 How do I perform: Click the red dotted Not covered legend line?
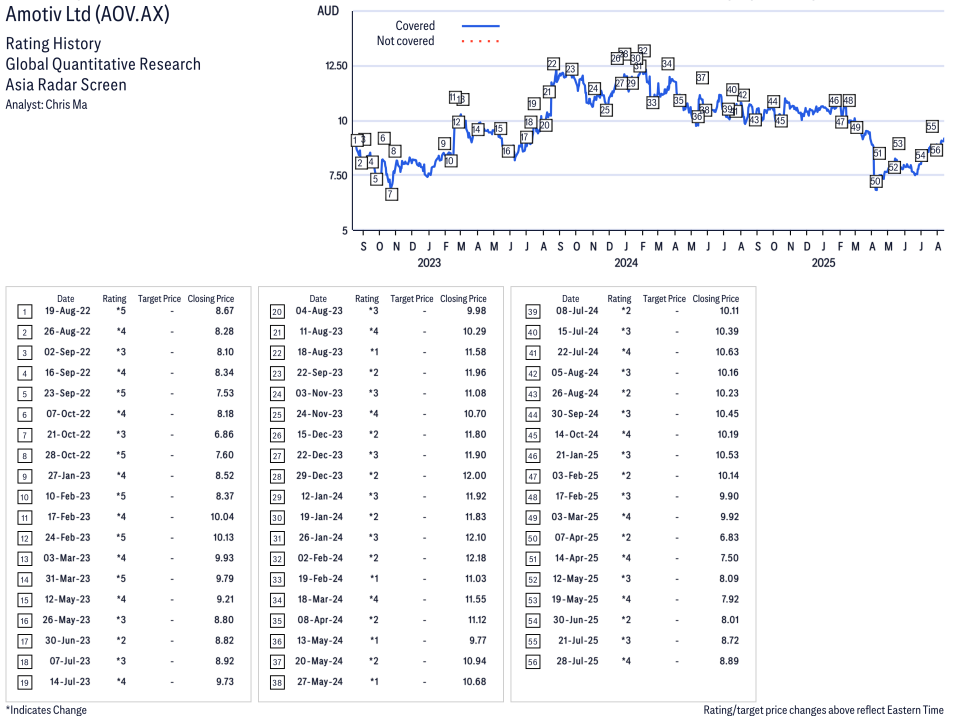pyautogui.click(x=481, y=41)
